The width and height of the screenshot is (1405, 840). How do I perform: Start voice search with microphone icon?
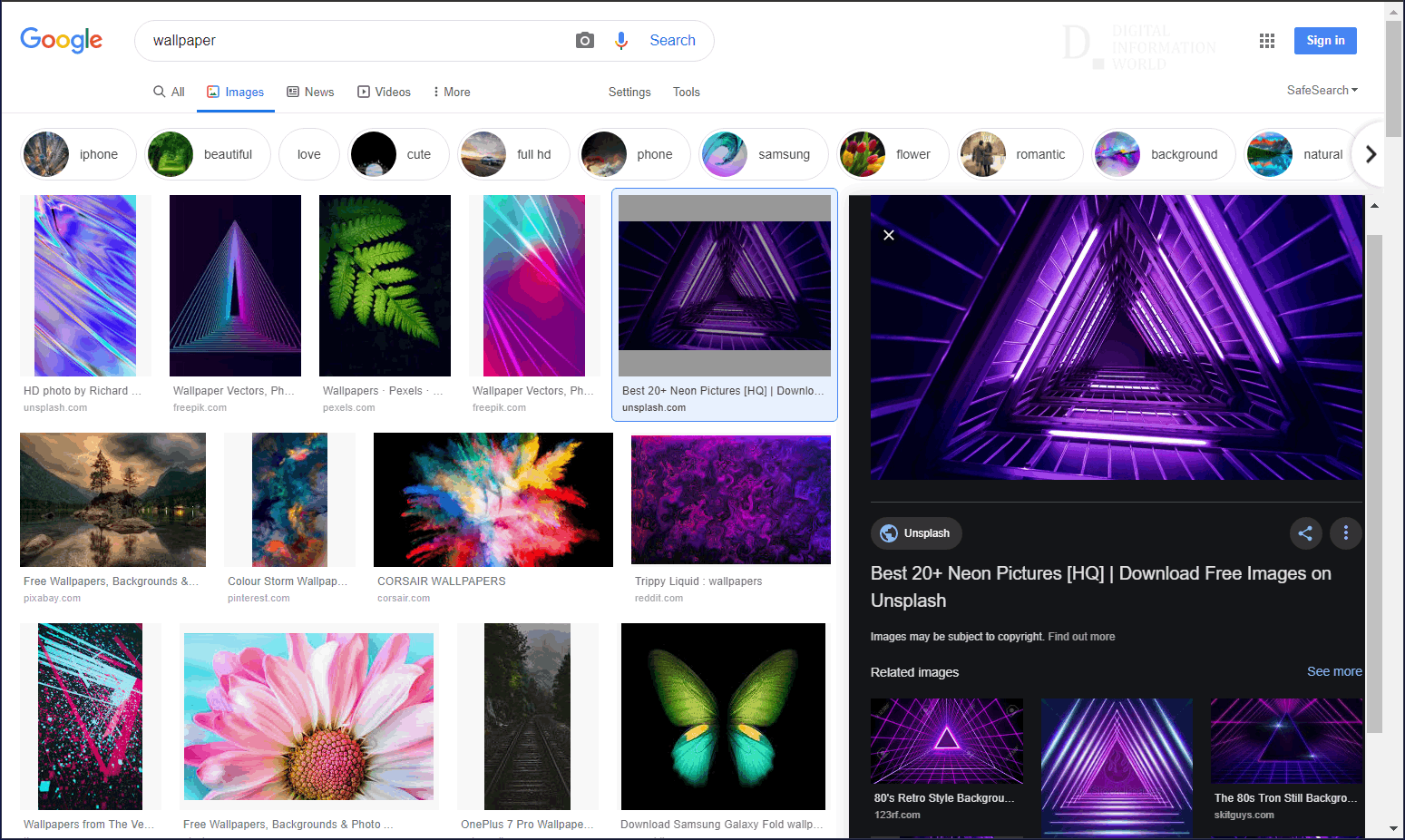(621, 40)
